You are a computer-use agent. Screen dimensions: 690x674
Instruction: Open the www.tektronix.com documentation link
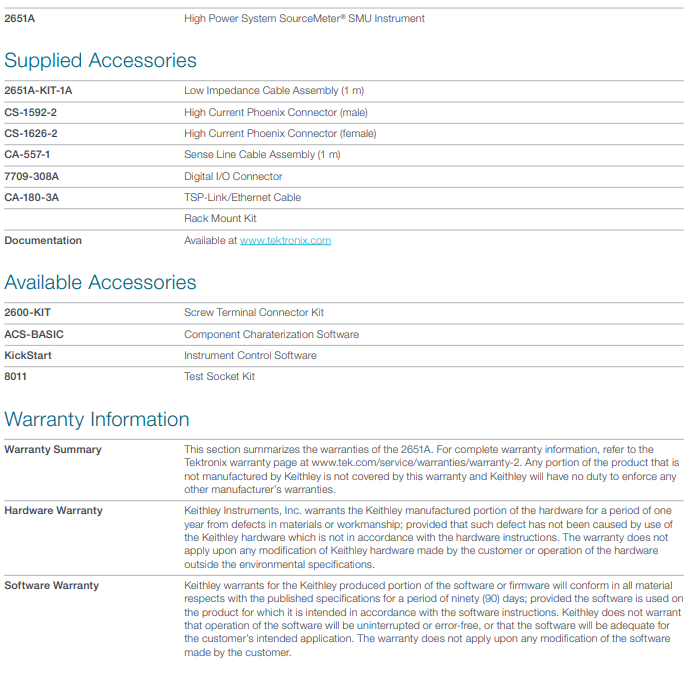click(x=285, y=241)
